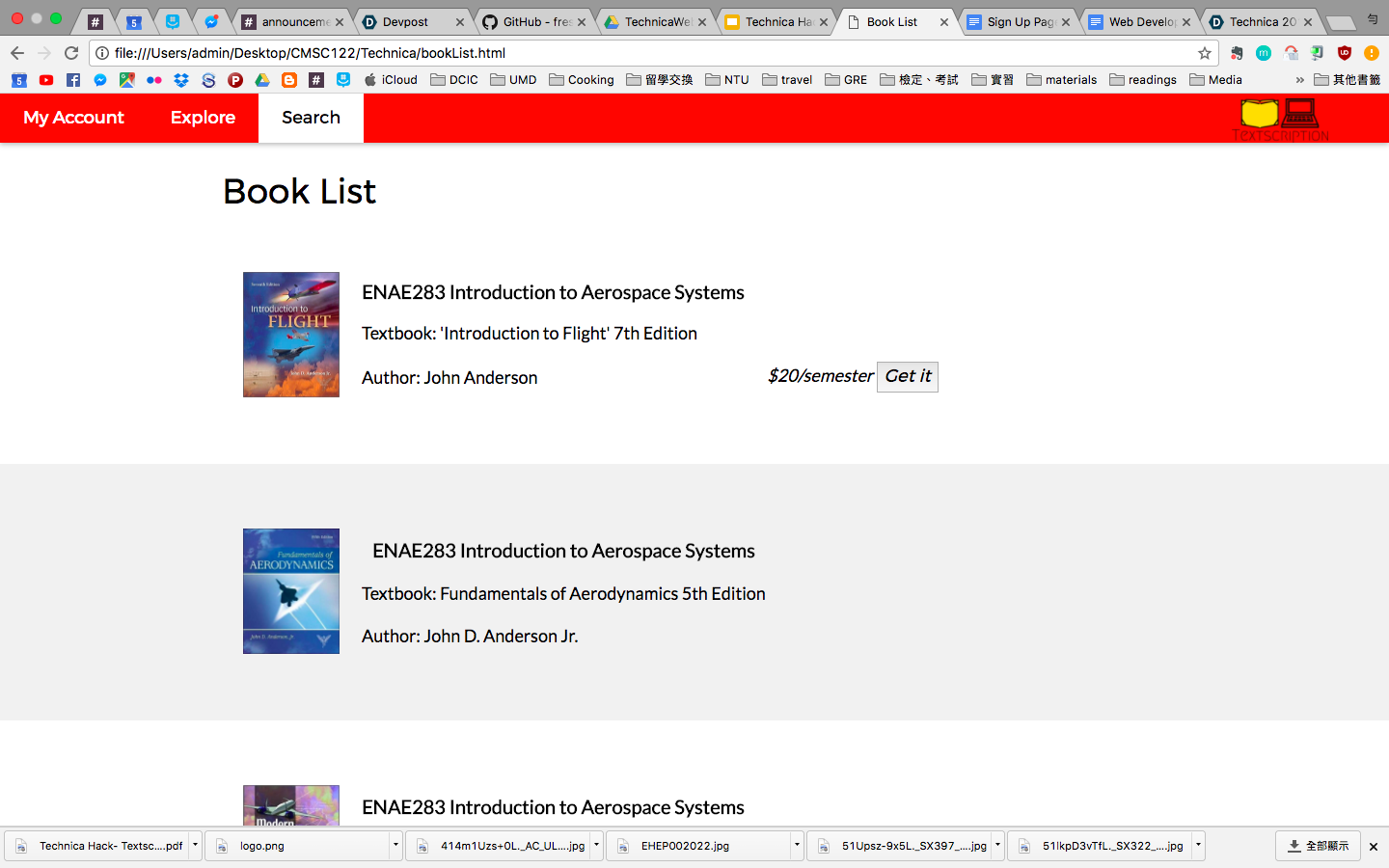Switch to the Devpost tab
The width and height of the screenshot is (1389, 868).
(414, 21)
